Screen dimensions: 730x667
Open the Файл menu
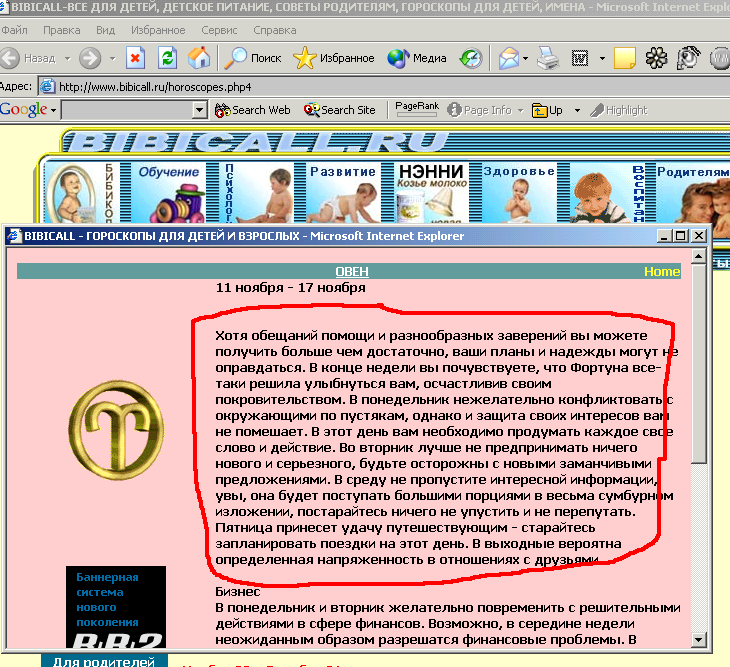point(14,30)
